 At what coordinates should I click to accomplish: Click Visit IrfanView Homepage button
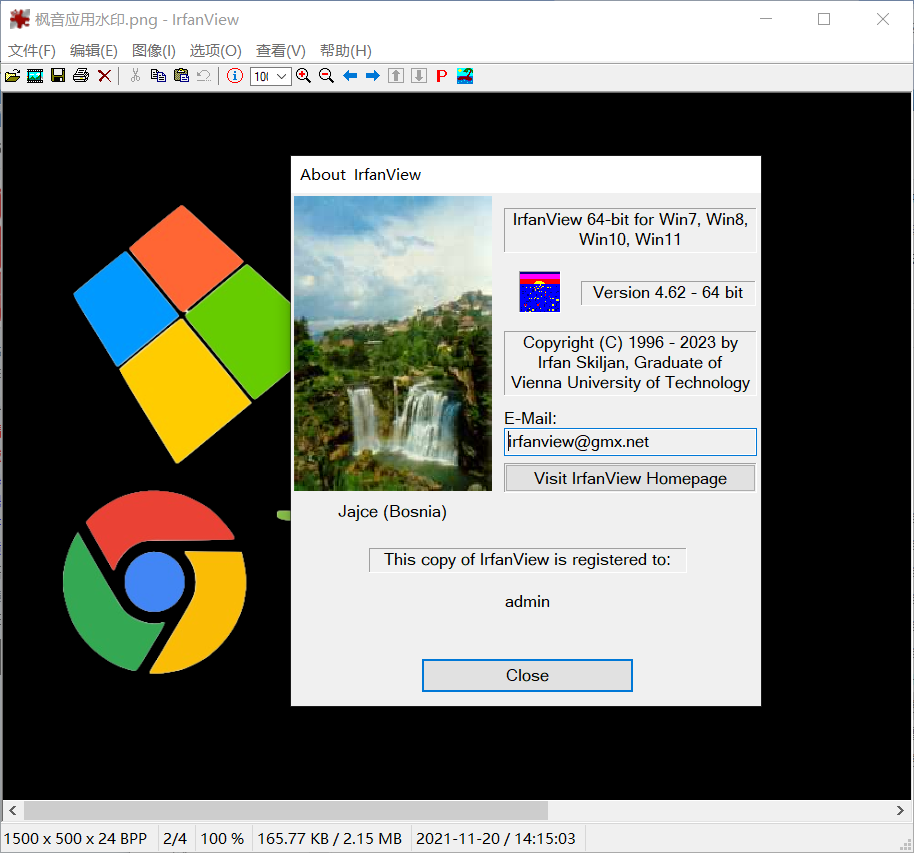point(630,478)
